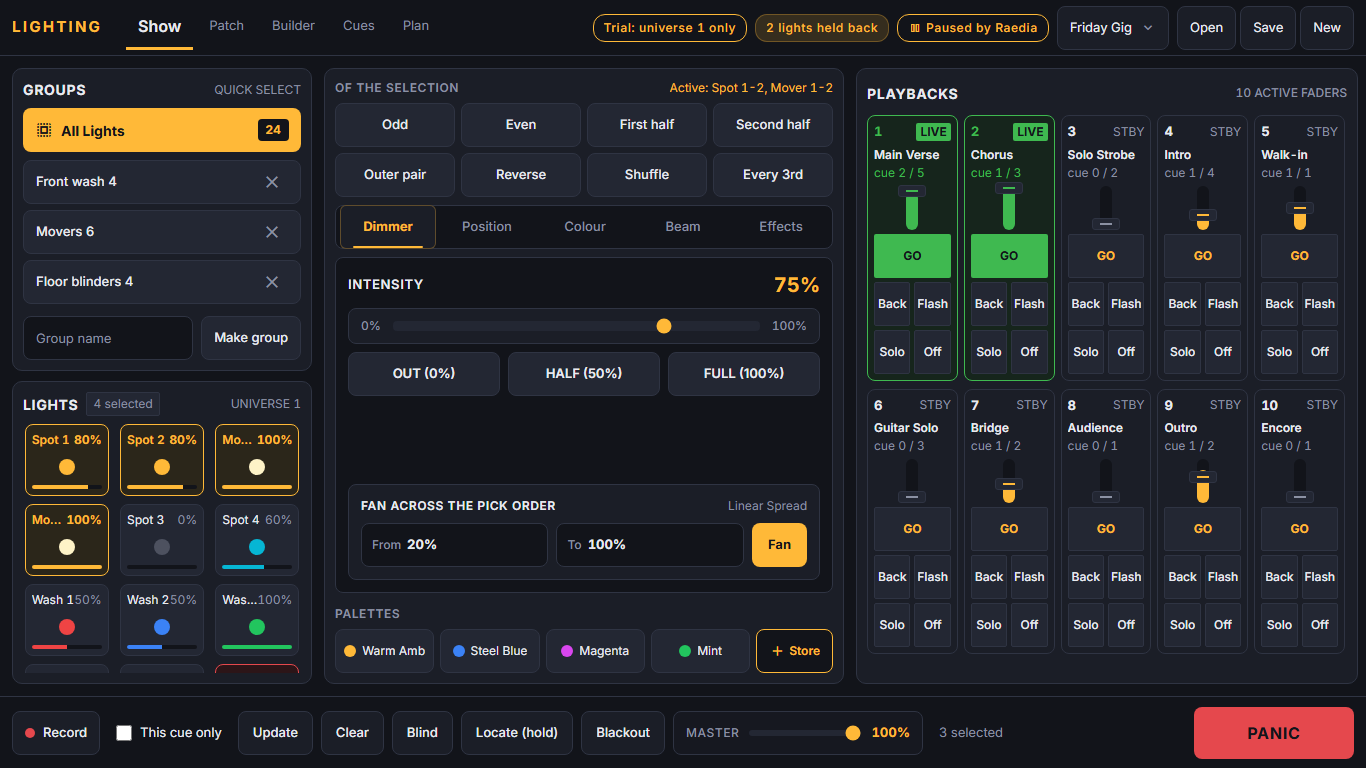This screenshot has width=1366, height=768.
Task: Turn Off the Chorus playback
Action: 1029,352
